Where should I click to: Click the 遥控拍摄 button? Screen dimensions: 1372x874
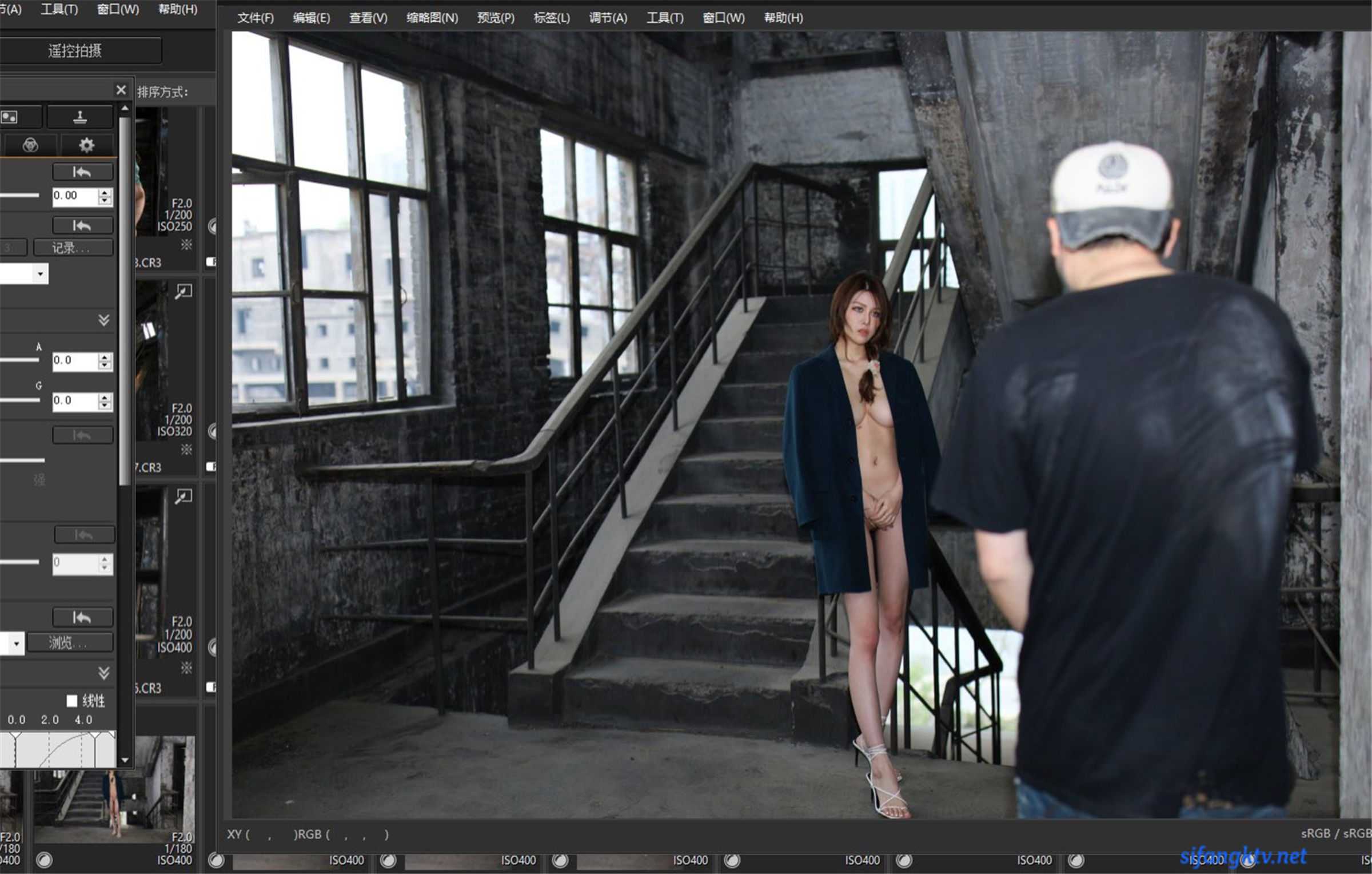click(x=75, y=51)
